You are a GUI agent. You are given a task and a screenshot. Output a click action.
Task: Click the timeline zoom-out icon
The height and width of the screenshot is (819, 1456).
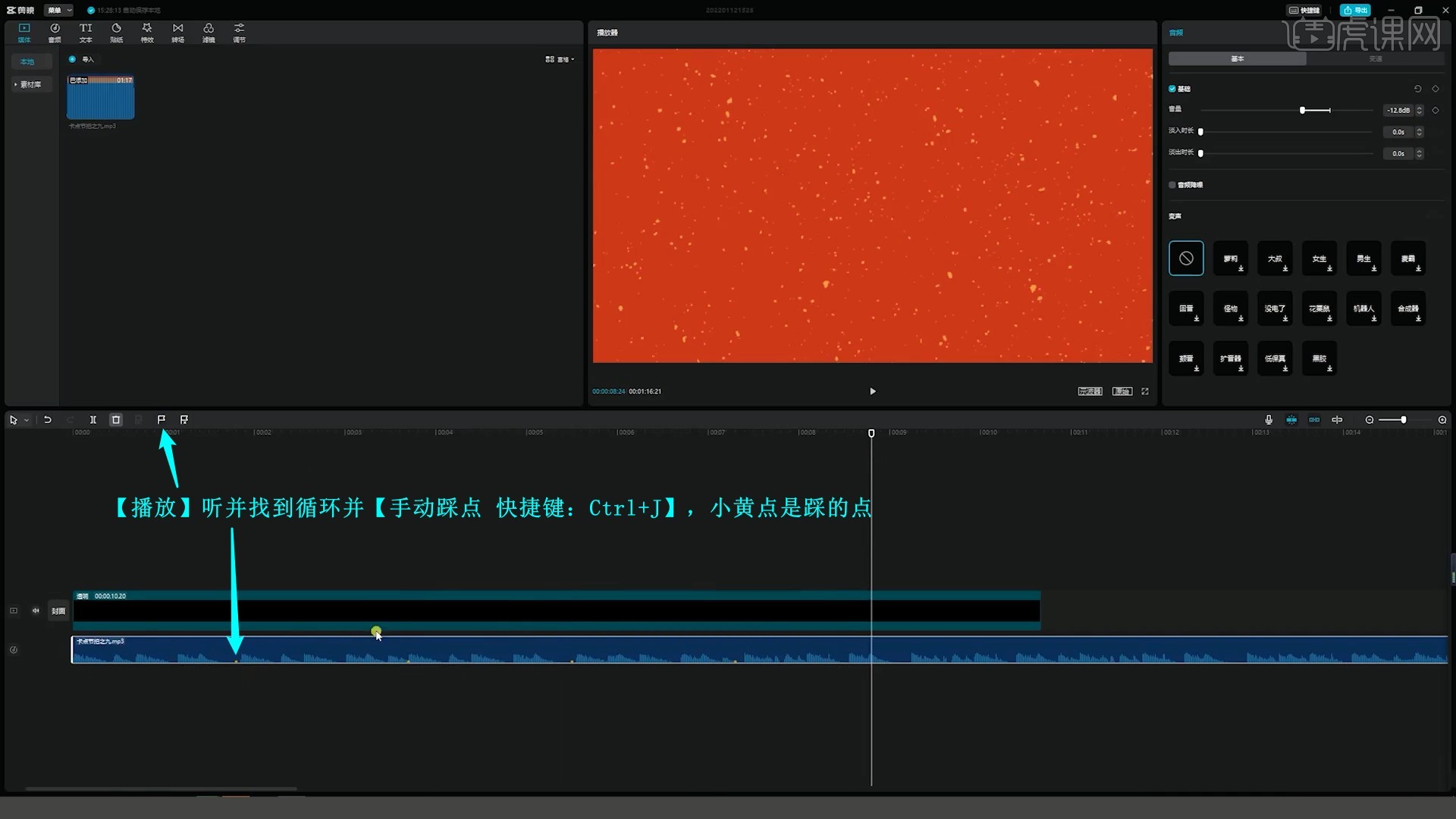coord(1370,419)
